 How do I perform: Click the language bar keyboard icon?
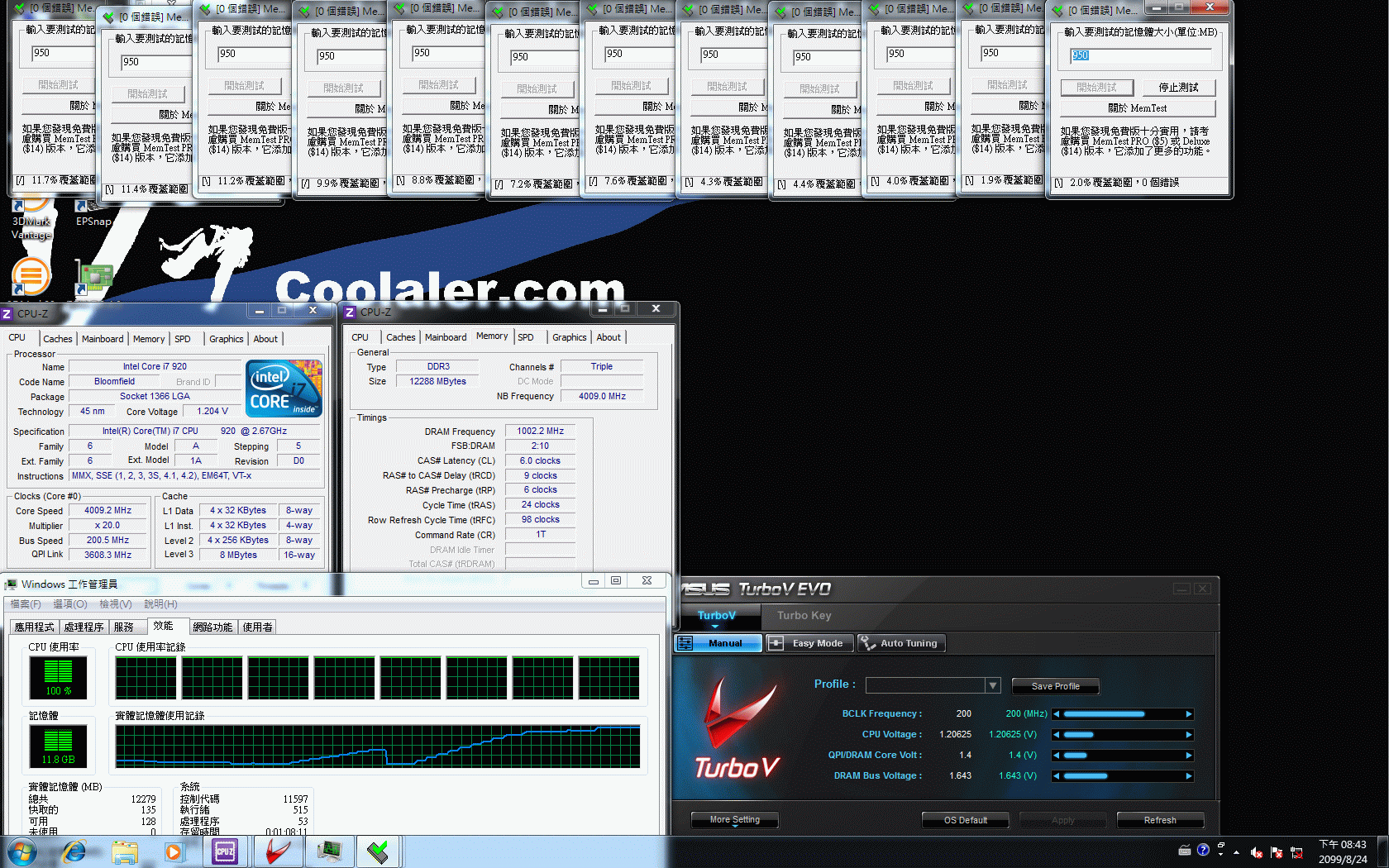(1184, 850)
